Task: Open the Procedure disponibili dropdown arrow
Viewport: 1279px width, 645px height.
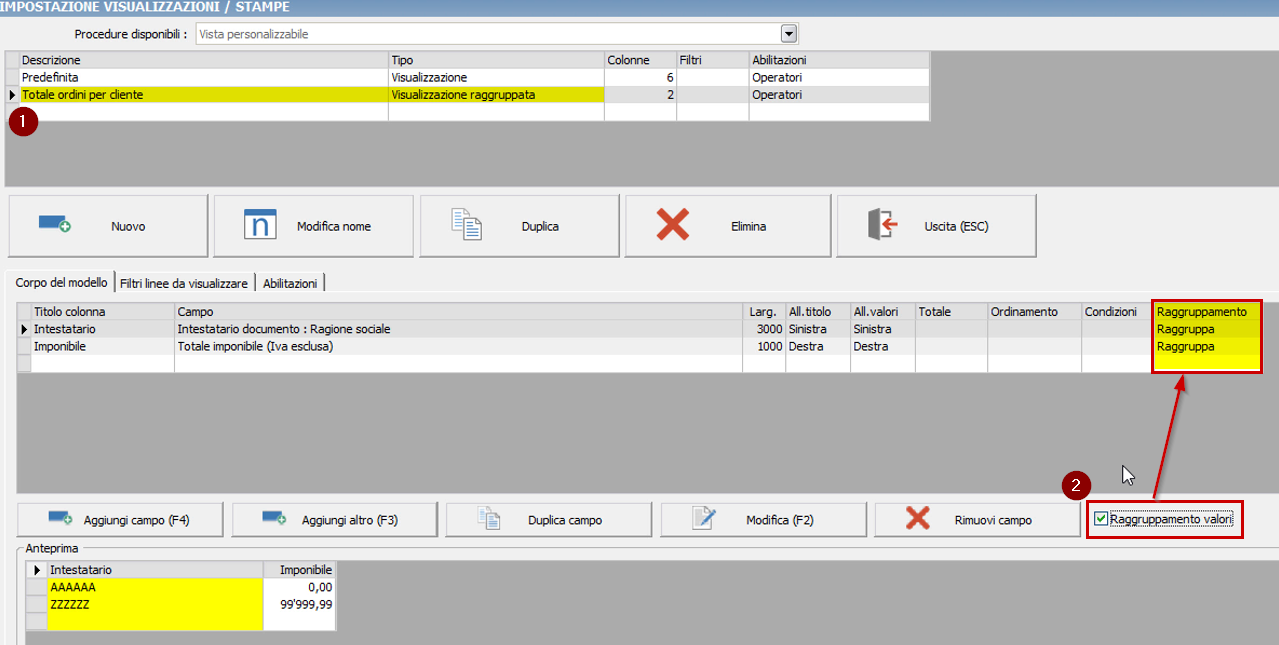Action: pos(788,34)
